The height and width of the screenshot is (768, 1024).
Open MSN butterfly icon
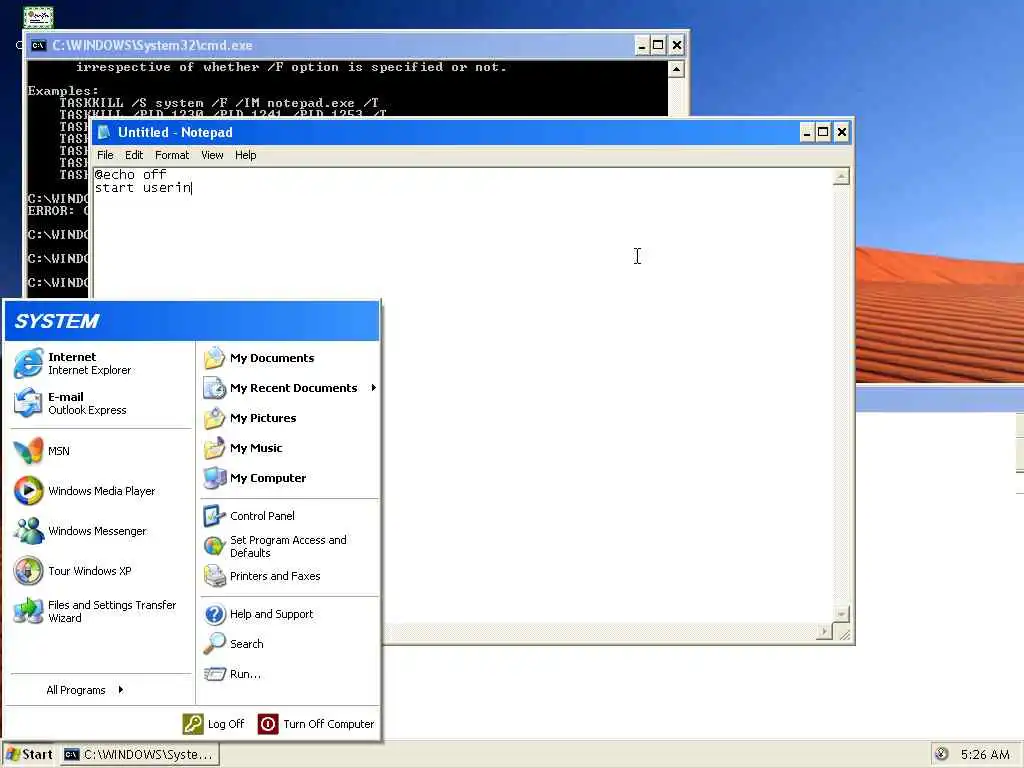tap(28, 451)
